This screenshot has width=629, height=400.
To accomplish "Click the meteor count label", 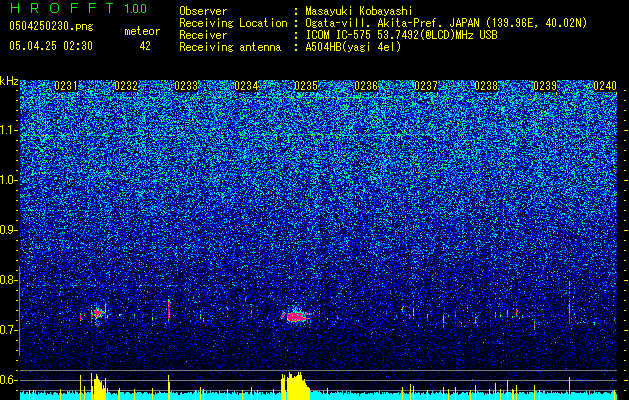I will coord(142,31).
